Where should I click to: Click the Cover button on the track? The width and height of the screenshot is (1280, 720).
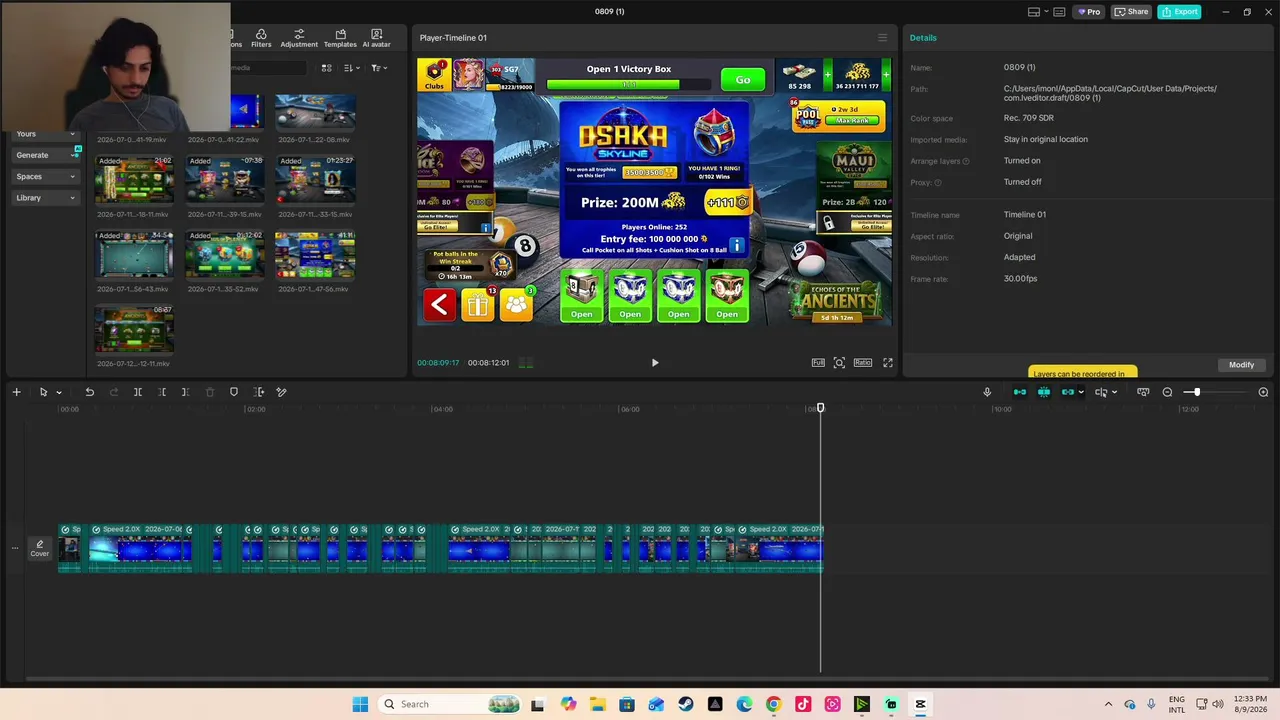point(39,549)
